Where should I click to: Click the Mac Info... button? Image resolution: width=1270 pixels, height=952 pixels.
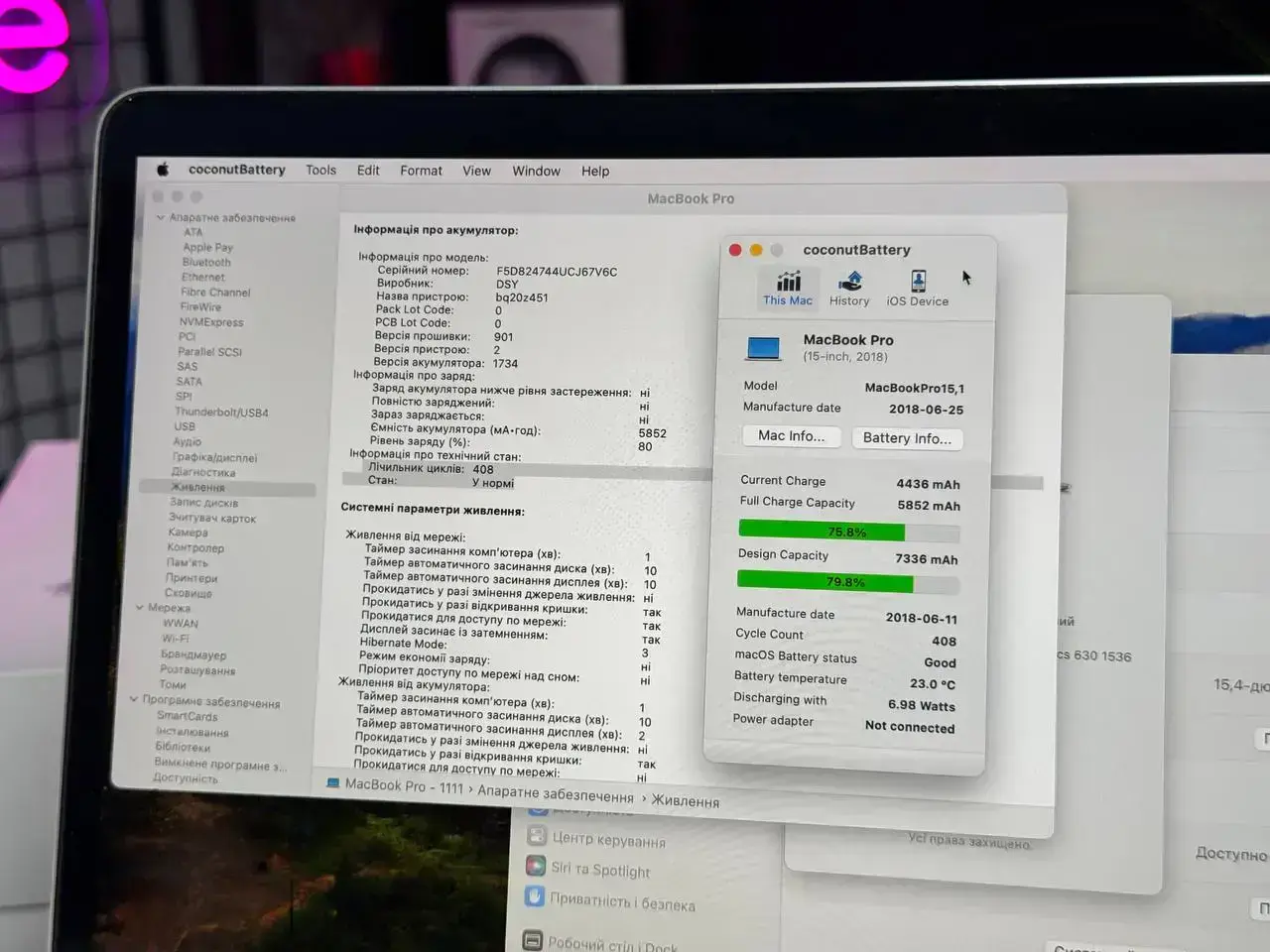[x=791, y=435]
